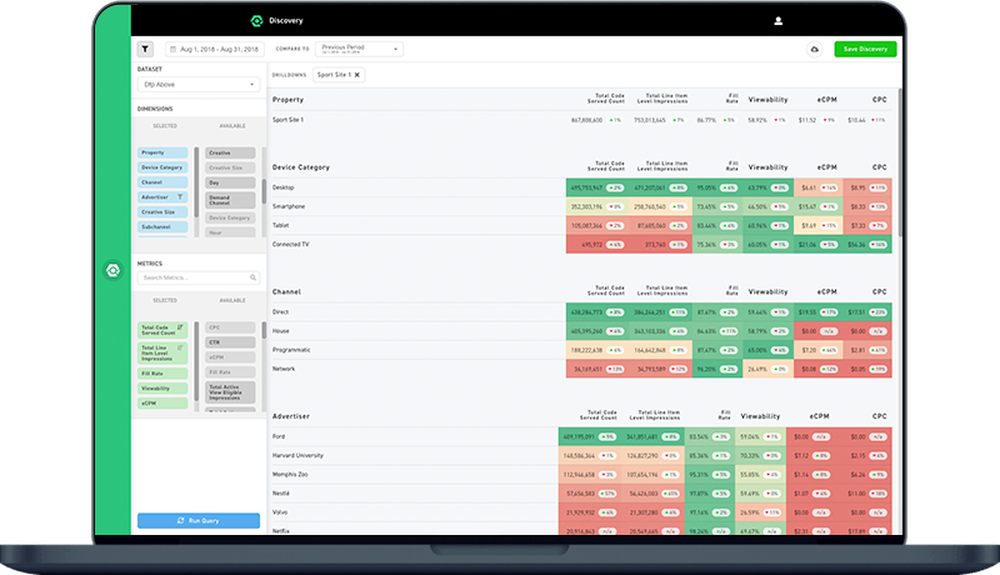Sort Advertiser table by CPC header

click(879, 416)
